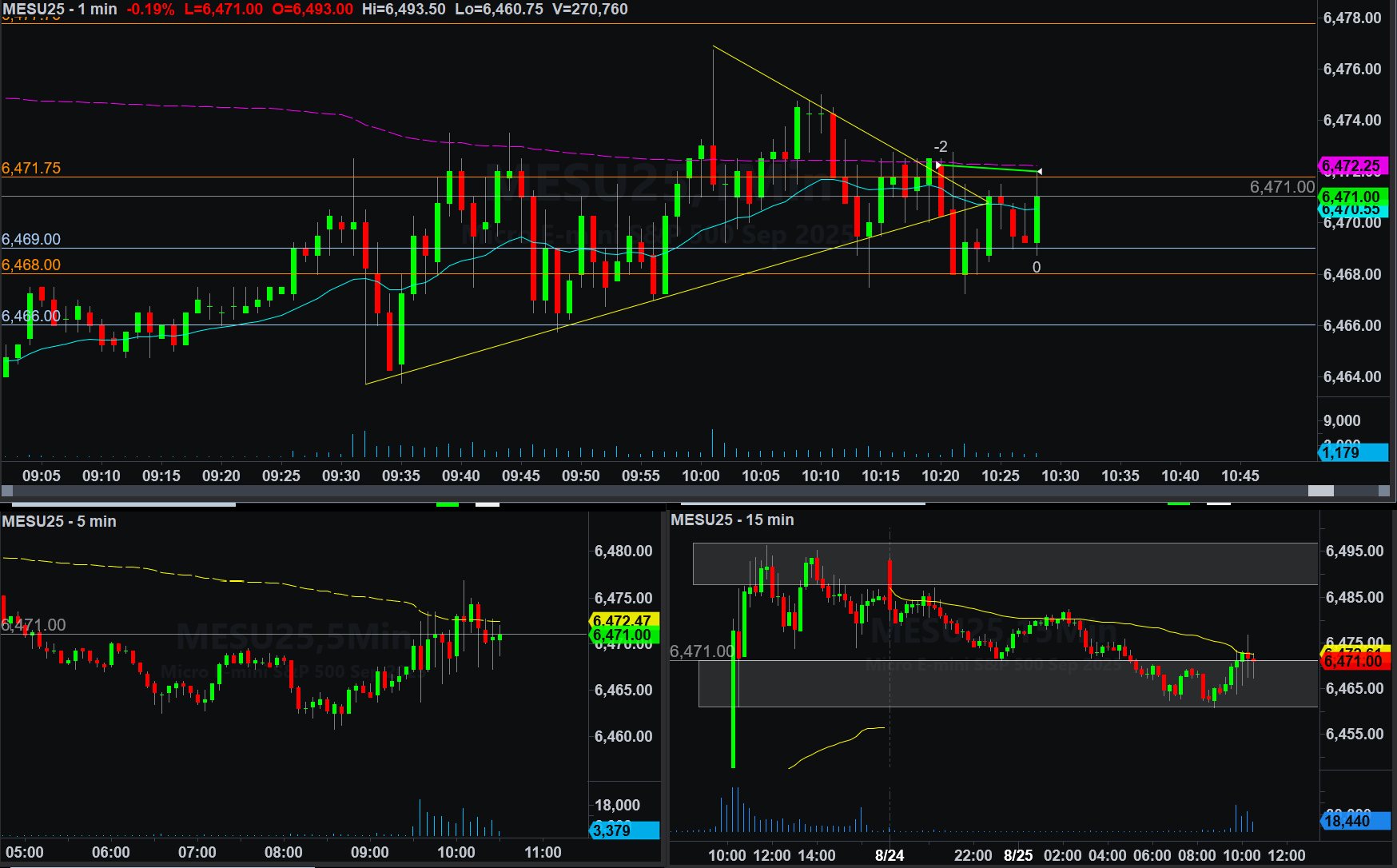
Task: Click the horizontal scrollbar thumb under the 1 min chart
Action: [1320, 491]
